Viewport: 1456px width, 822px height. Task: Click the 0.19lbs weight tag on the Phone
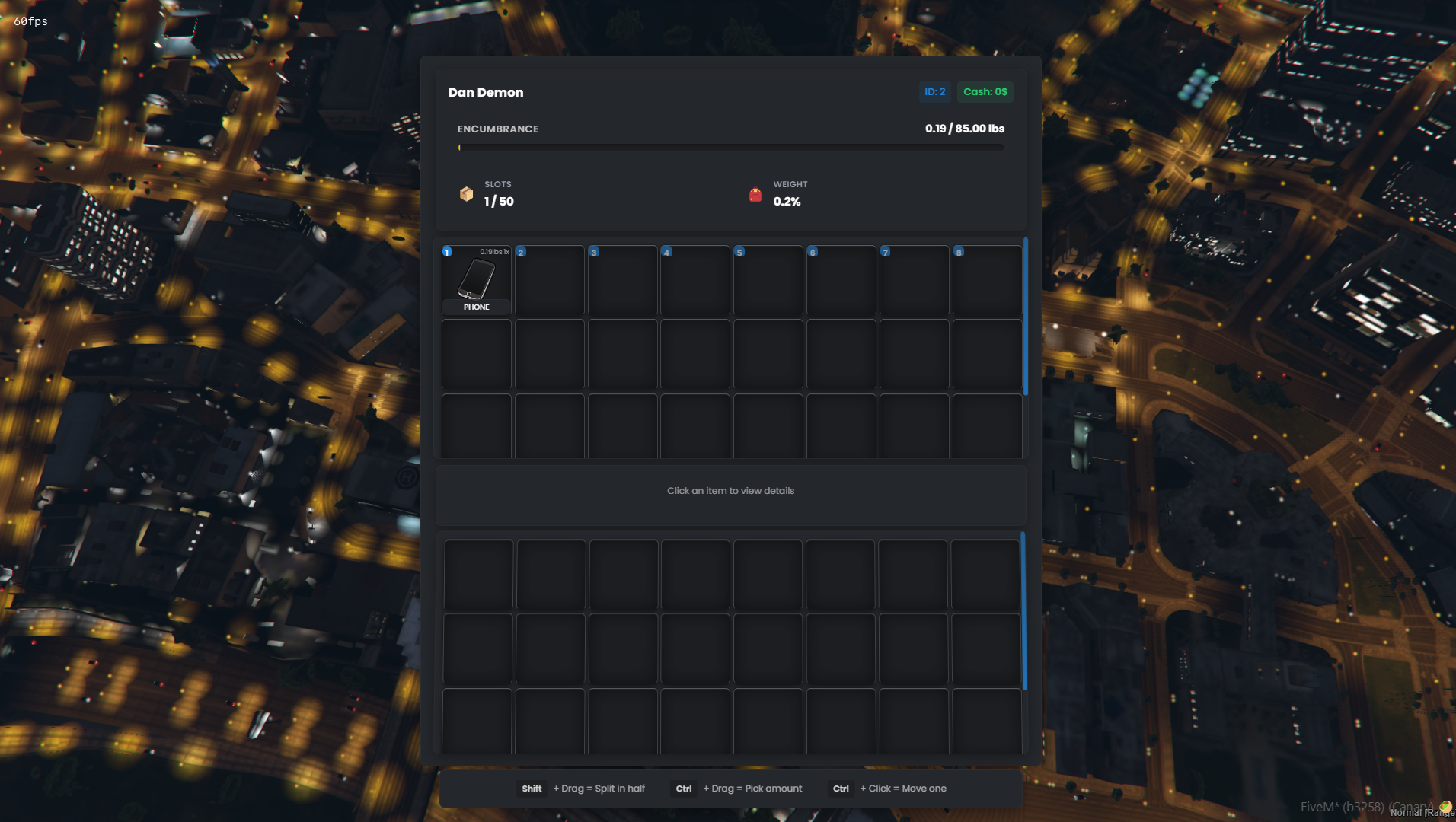tap(493, 250)
